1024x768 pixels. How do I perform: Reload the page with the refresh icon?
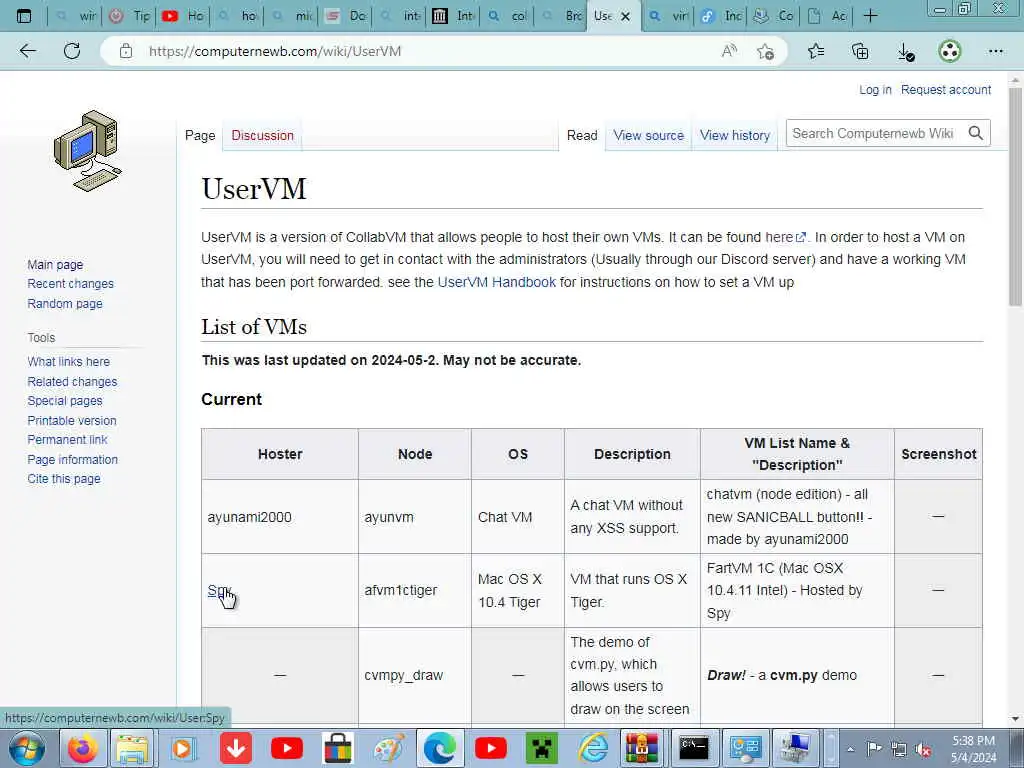pos(72,51)
